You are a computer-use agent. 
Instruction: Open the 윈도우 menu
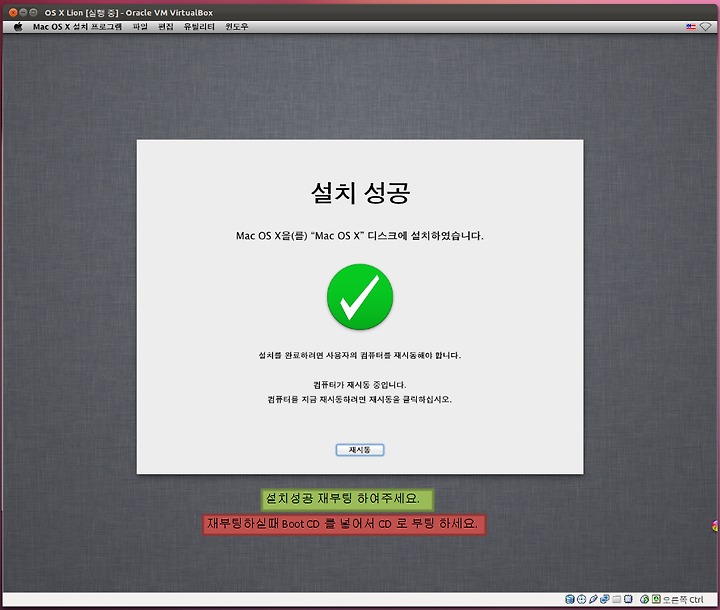pos(236,27)
